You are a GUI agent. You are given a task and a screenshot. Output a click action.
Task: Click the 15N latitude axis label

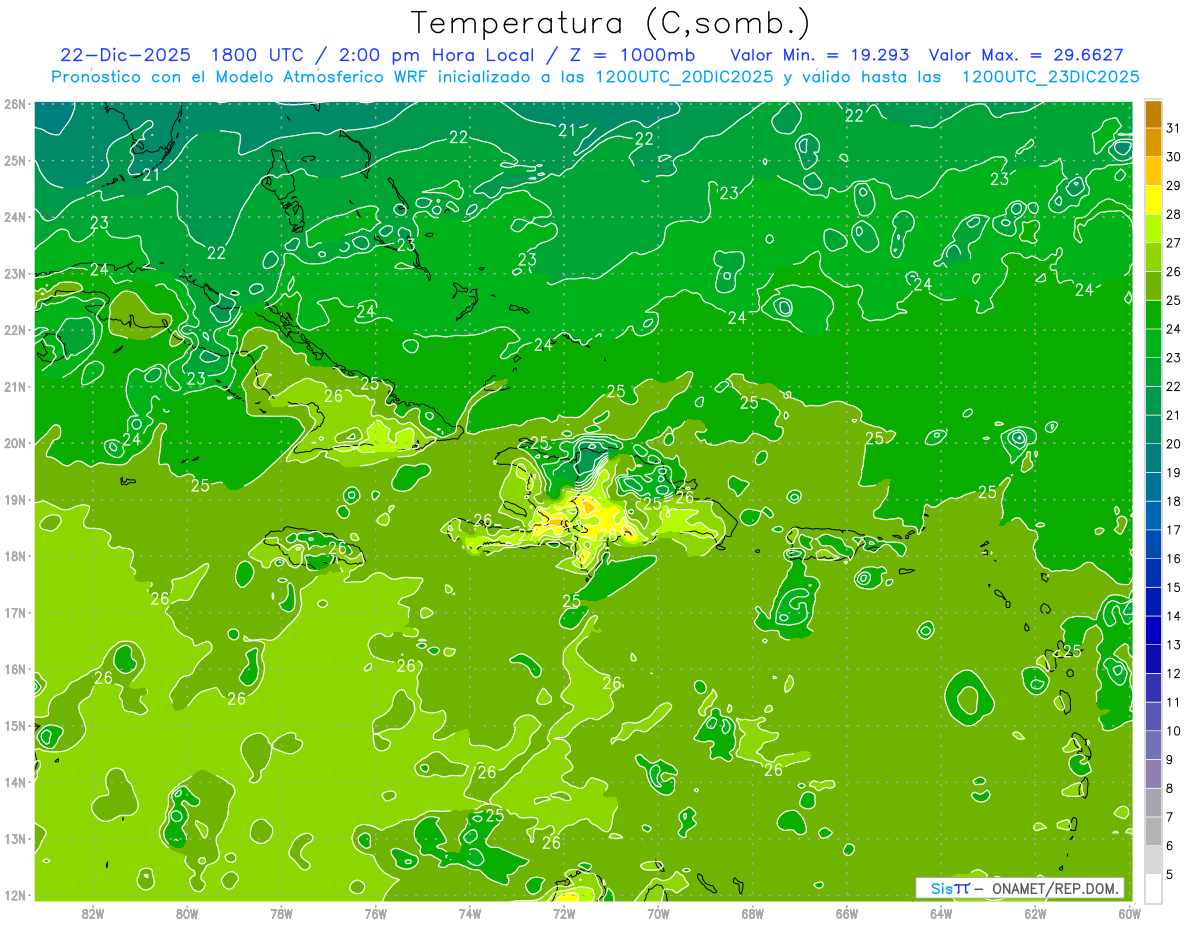pyautogui.click(x=14, y=725)
